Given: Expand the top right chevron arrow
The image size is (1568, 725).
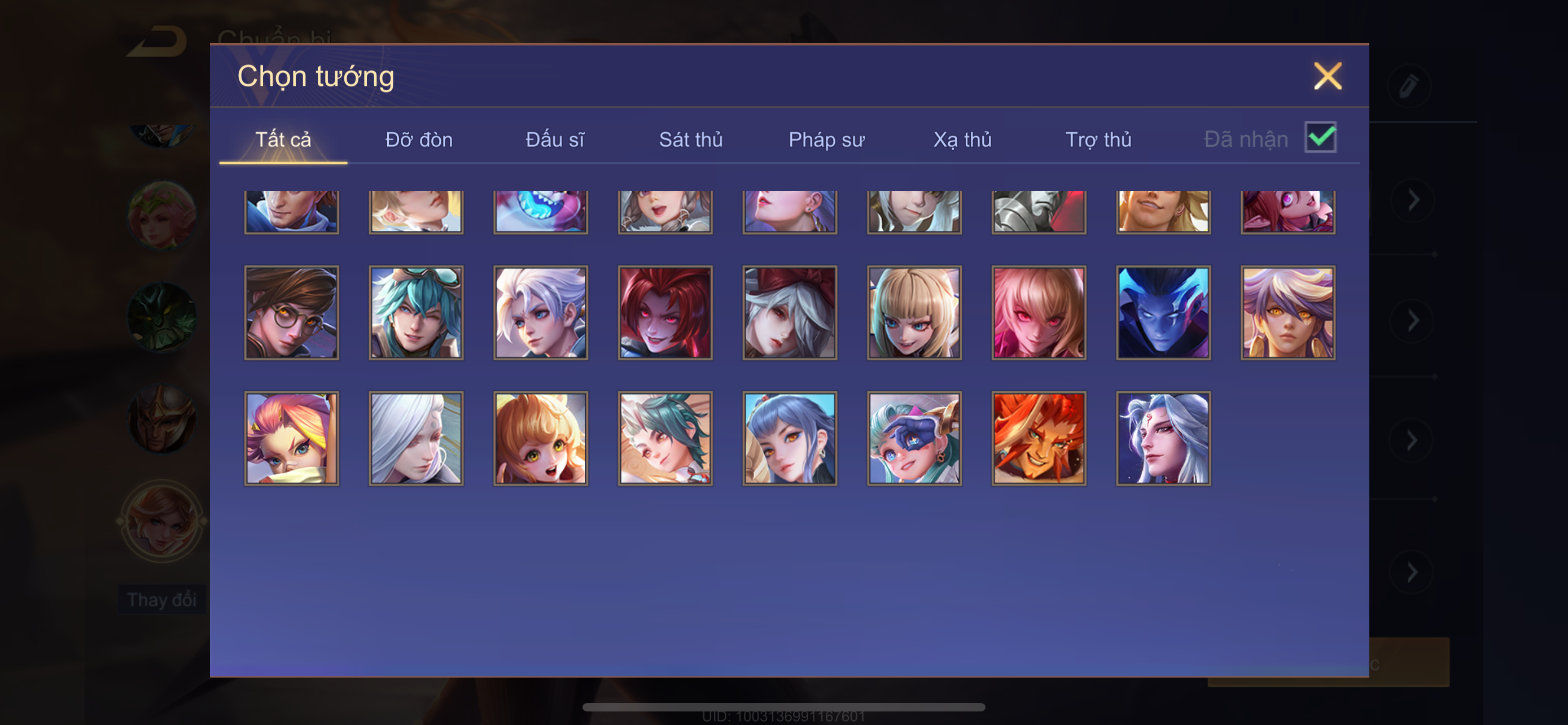Looking at the screenshot, I should pyautogui.click(x=1413, y=200).
